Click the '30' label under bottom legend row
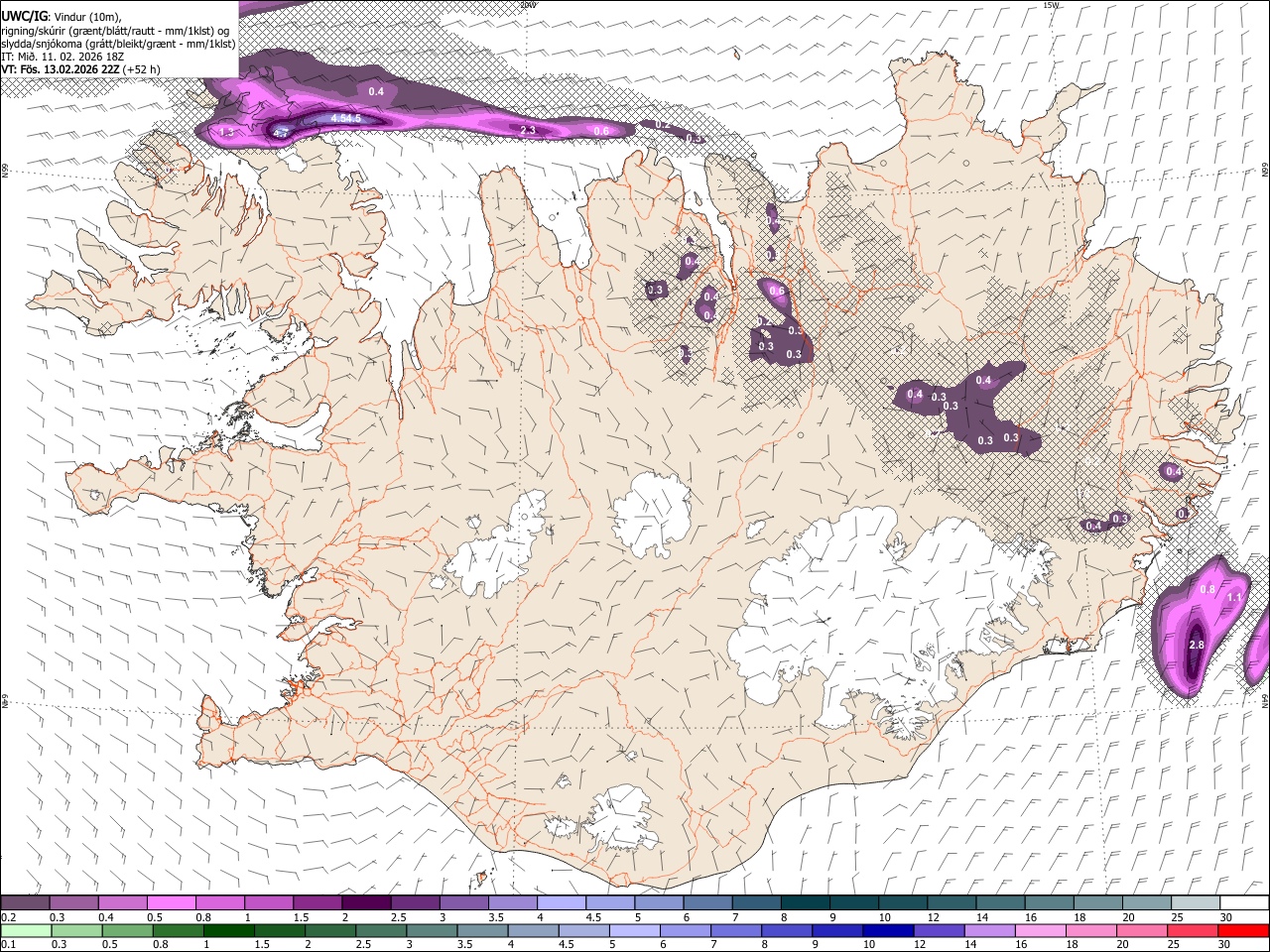 pos(1222,944)
